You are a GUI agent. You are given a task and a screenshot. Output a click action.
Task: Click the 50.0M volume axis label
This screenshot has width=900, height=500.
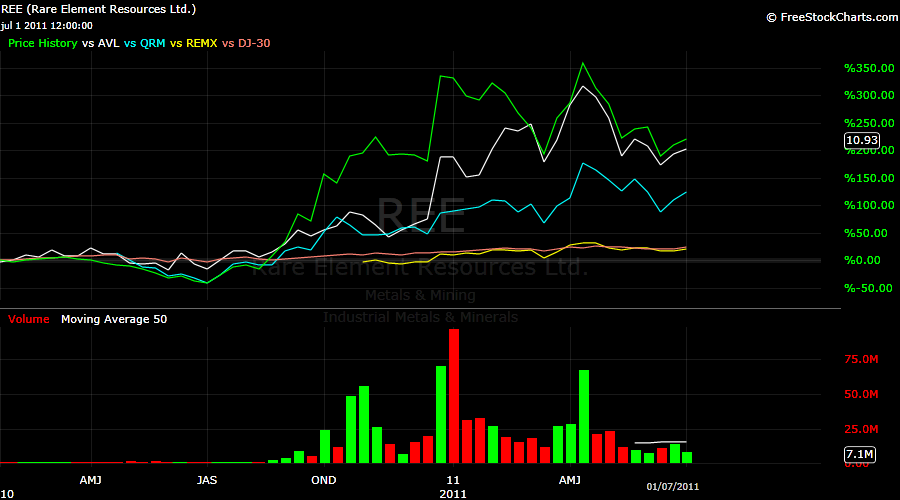pos(861,394)
